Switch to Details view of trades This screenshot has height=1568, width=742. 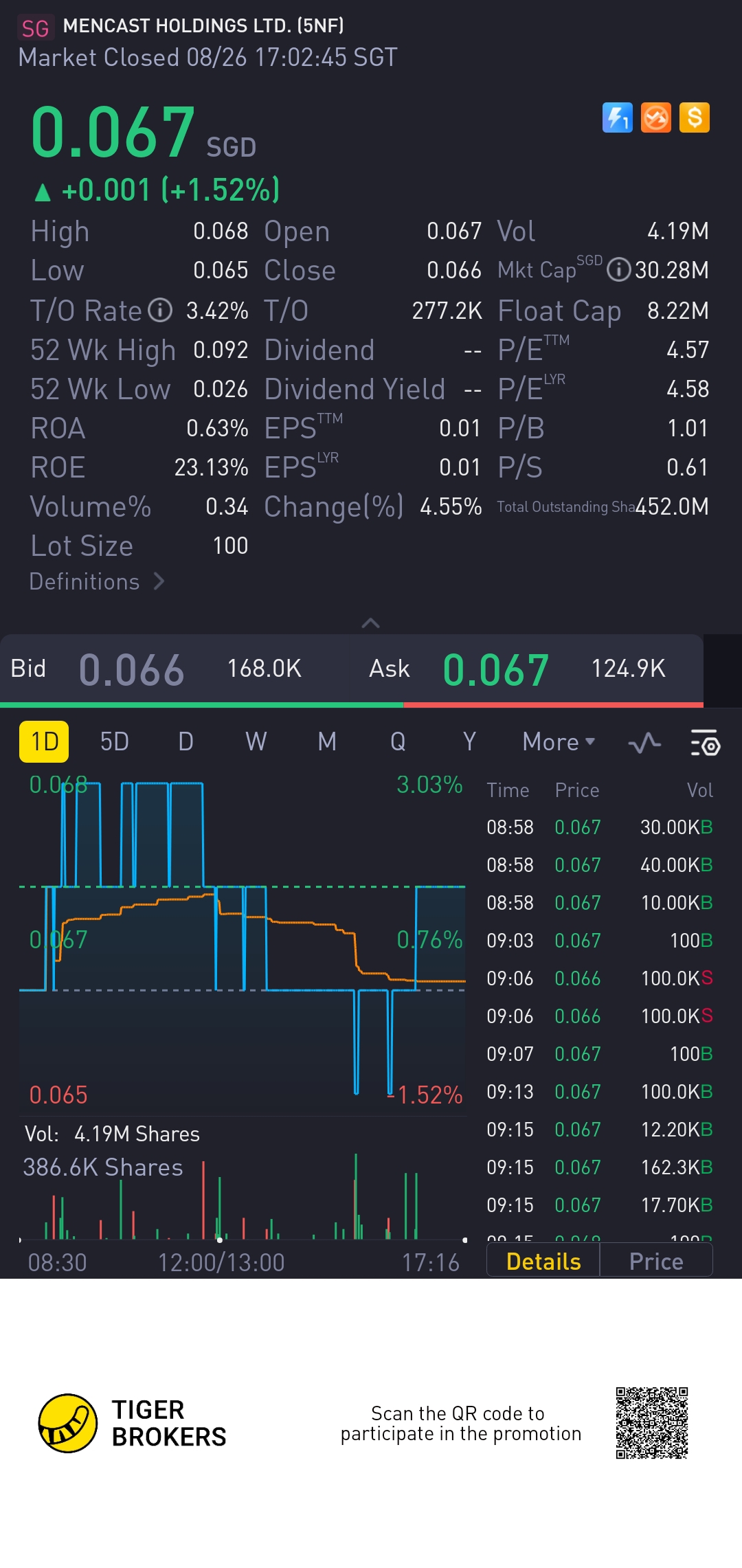pos(543,1262)
